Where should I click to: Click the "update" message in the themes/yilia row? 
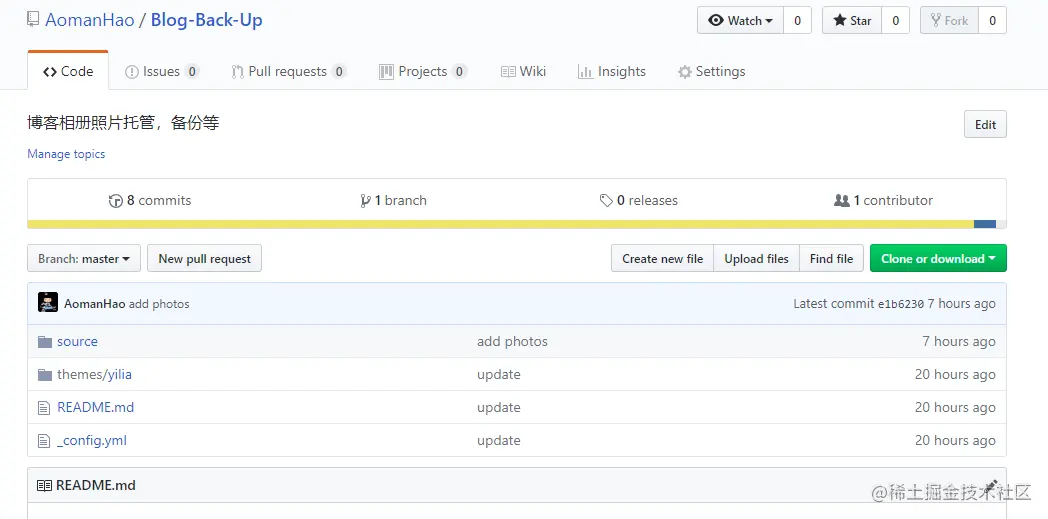click(499, 374)
